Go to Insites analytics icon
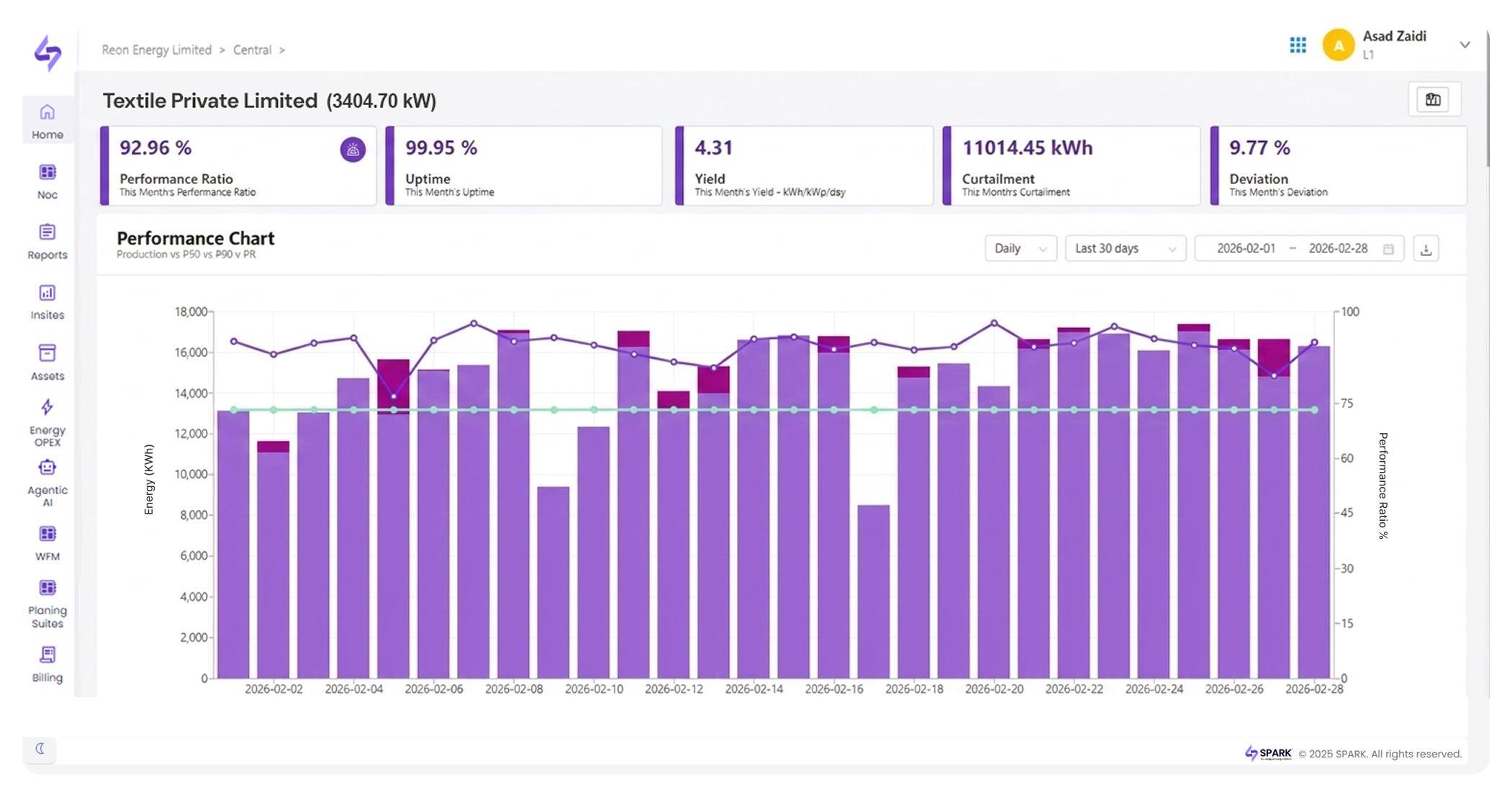The height and width of the screenshot is (797, 1512). click(x=47, y=293)
